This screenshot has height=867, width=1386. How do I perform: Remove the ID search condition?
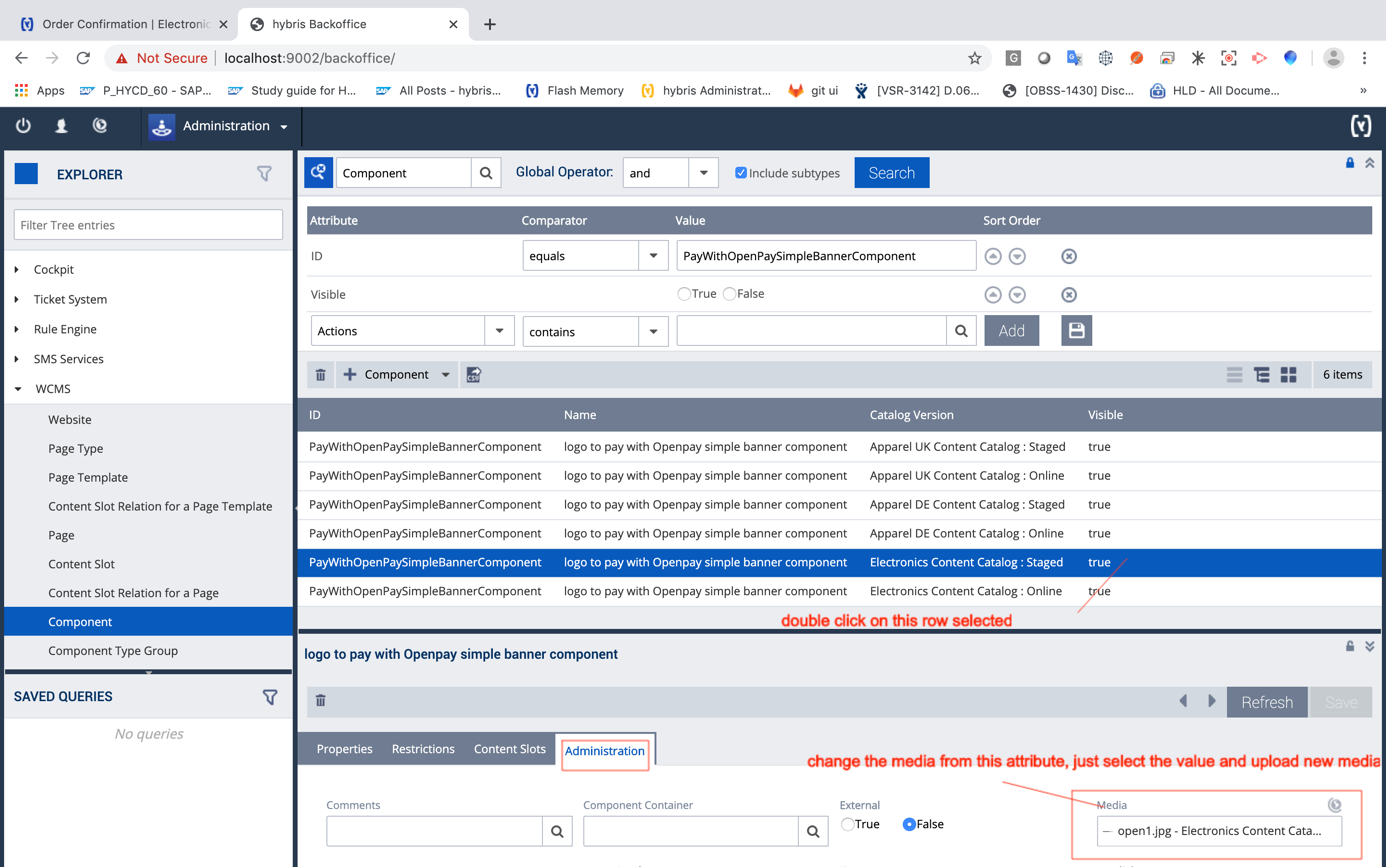point(1068,257)
